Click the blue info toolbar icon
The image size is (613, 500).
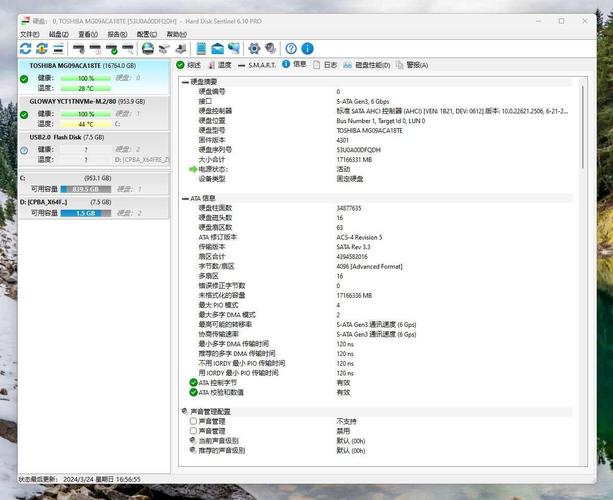click(x=307, y=48)
